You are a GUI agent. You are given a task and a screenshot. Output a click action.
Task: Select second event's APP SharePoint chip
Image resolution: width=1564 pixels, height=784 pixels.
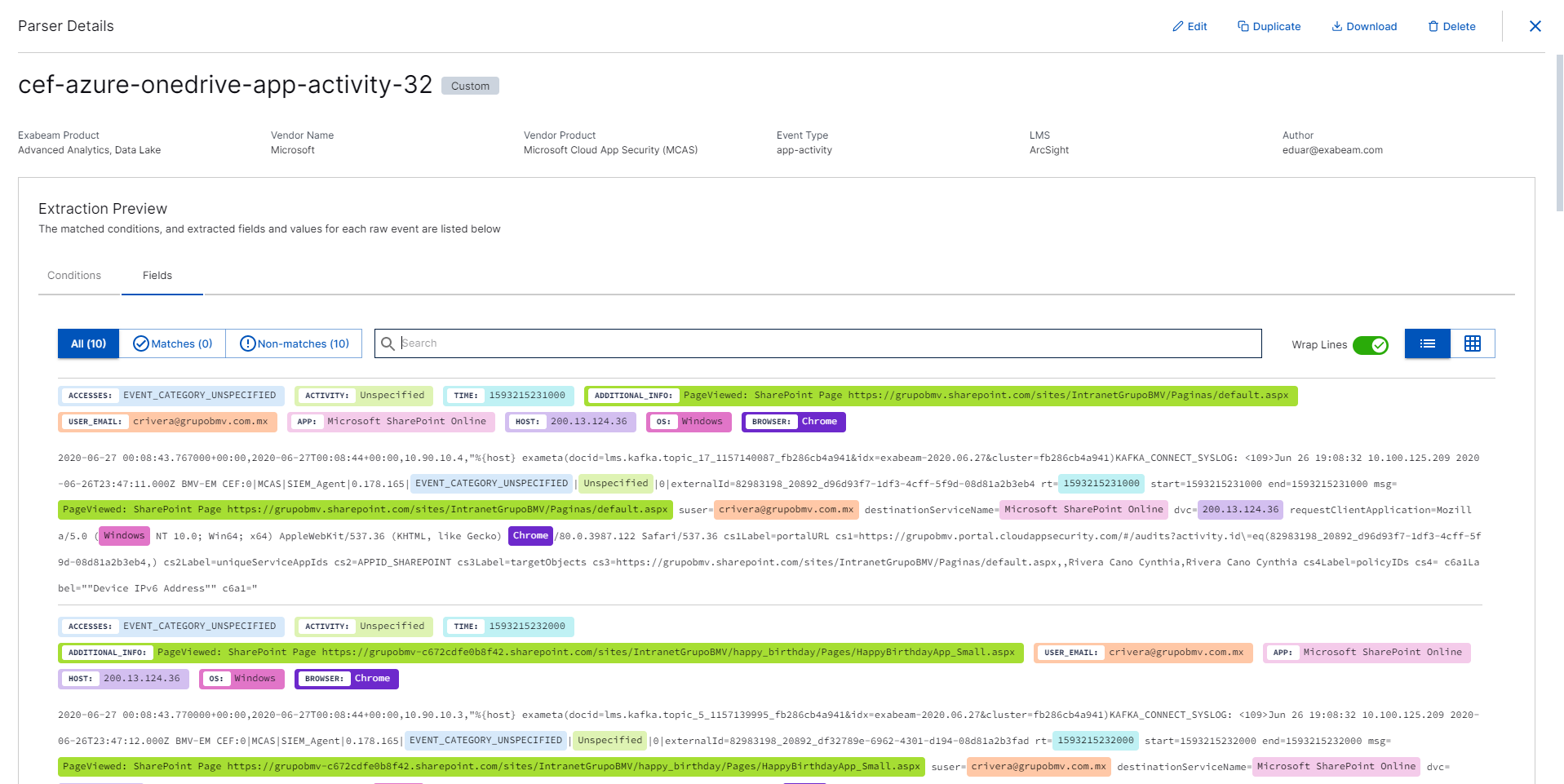1367,653
